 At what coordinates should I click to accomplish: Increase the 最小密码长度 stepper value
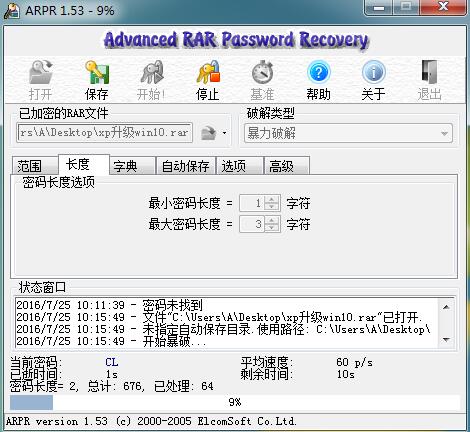point(272,199)
